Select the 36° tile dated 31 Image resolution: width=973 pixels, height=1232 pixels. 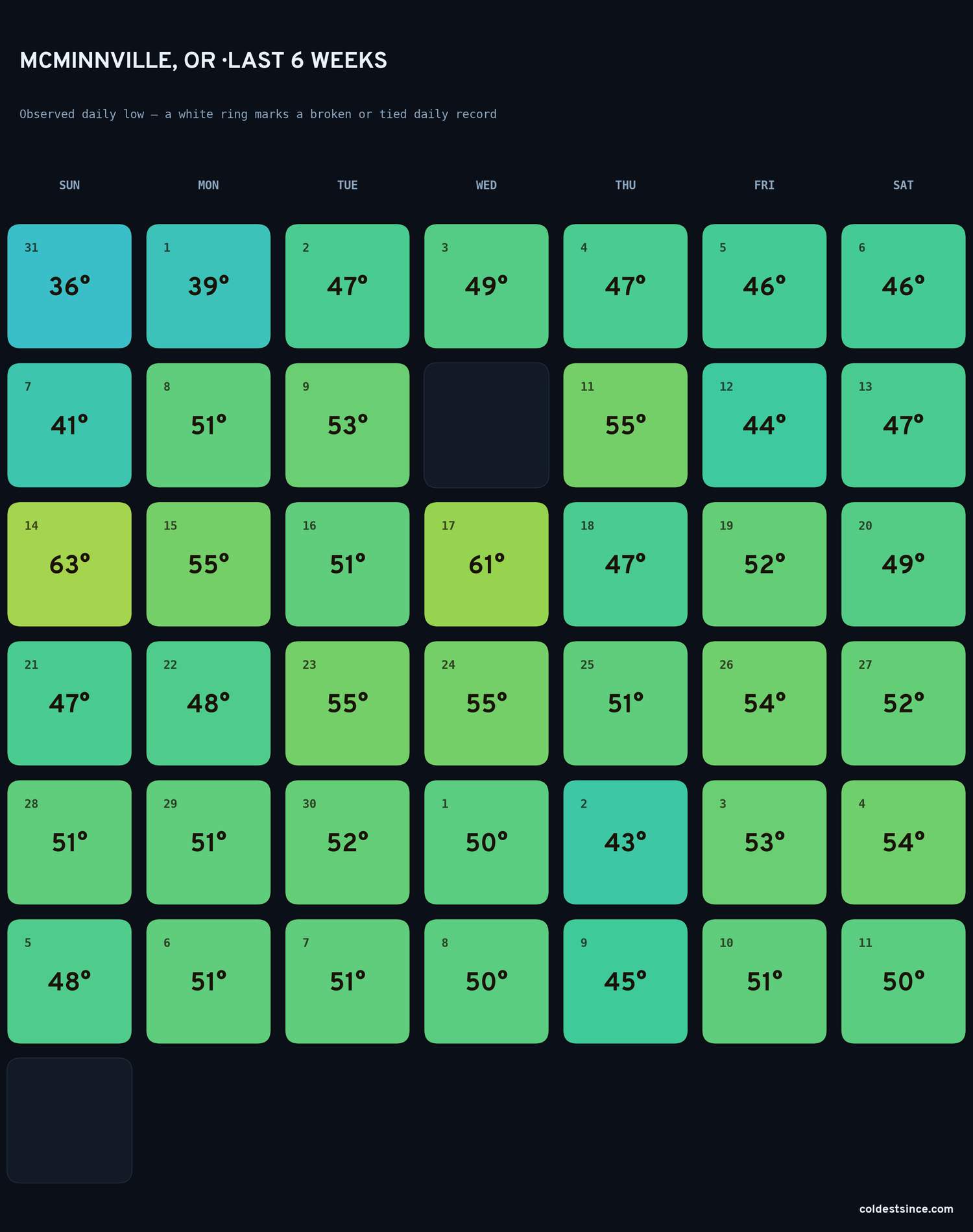click(x=69, y=286)
